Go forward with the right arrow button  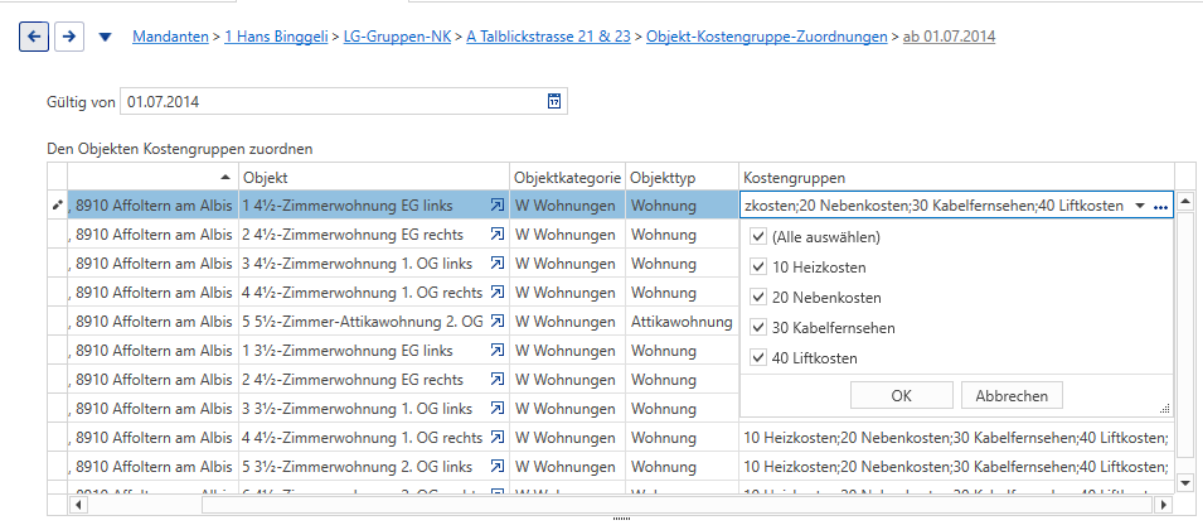click(x=68, y=37)
